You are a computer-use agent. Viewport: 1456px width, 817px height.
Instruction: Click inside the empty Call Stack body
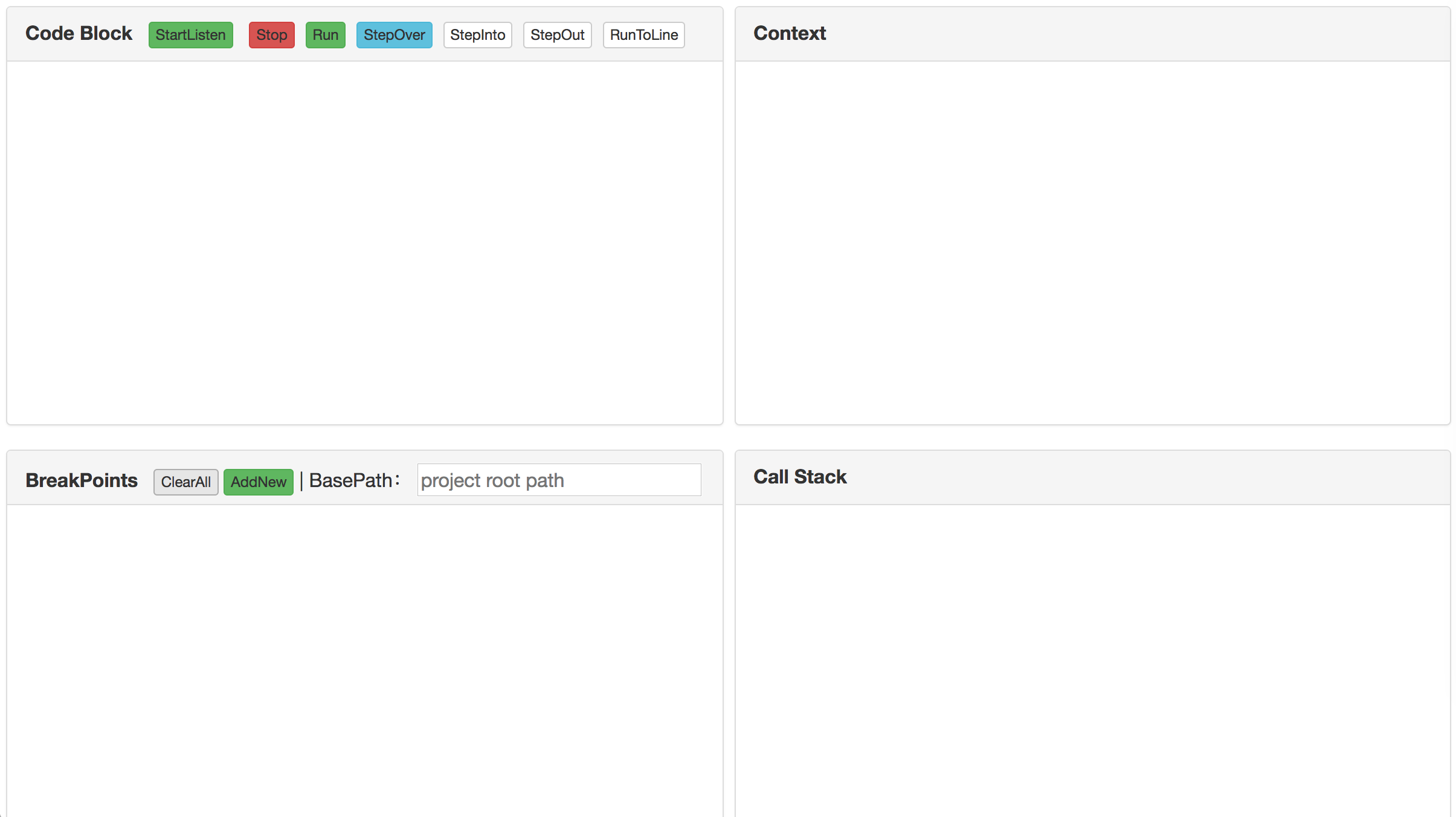1092,659
